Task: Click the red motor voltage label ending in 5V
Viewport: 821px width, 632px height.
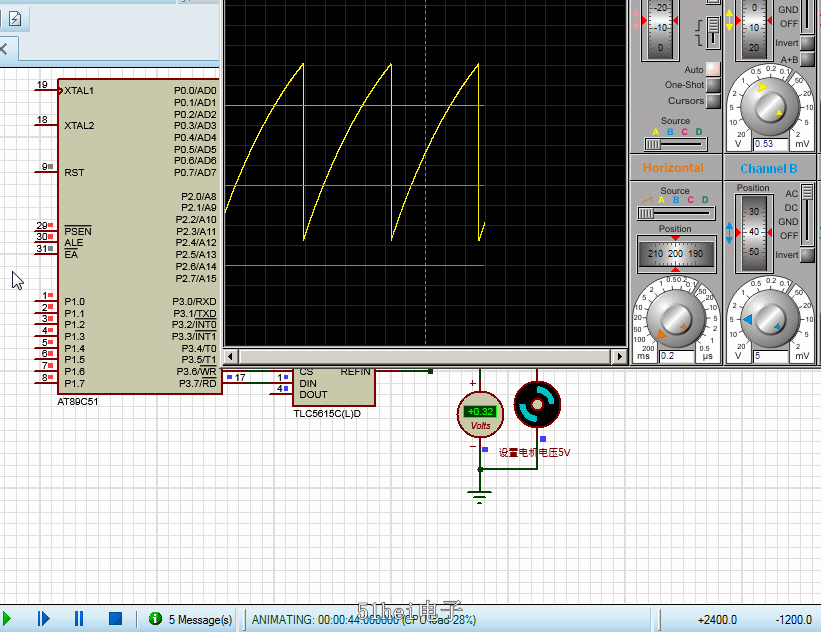Action: 534,452
